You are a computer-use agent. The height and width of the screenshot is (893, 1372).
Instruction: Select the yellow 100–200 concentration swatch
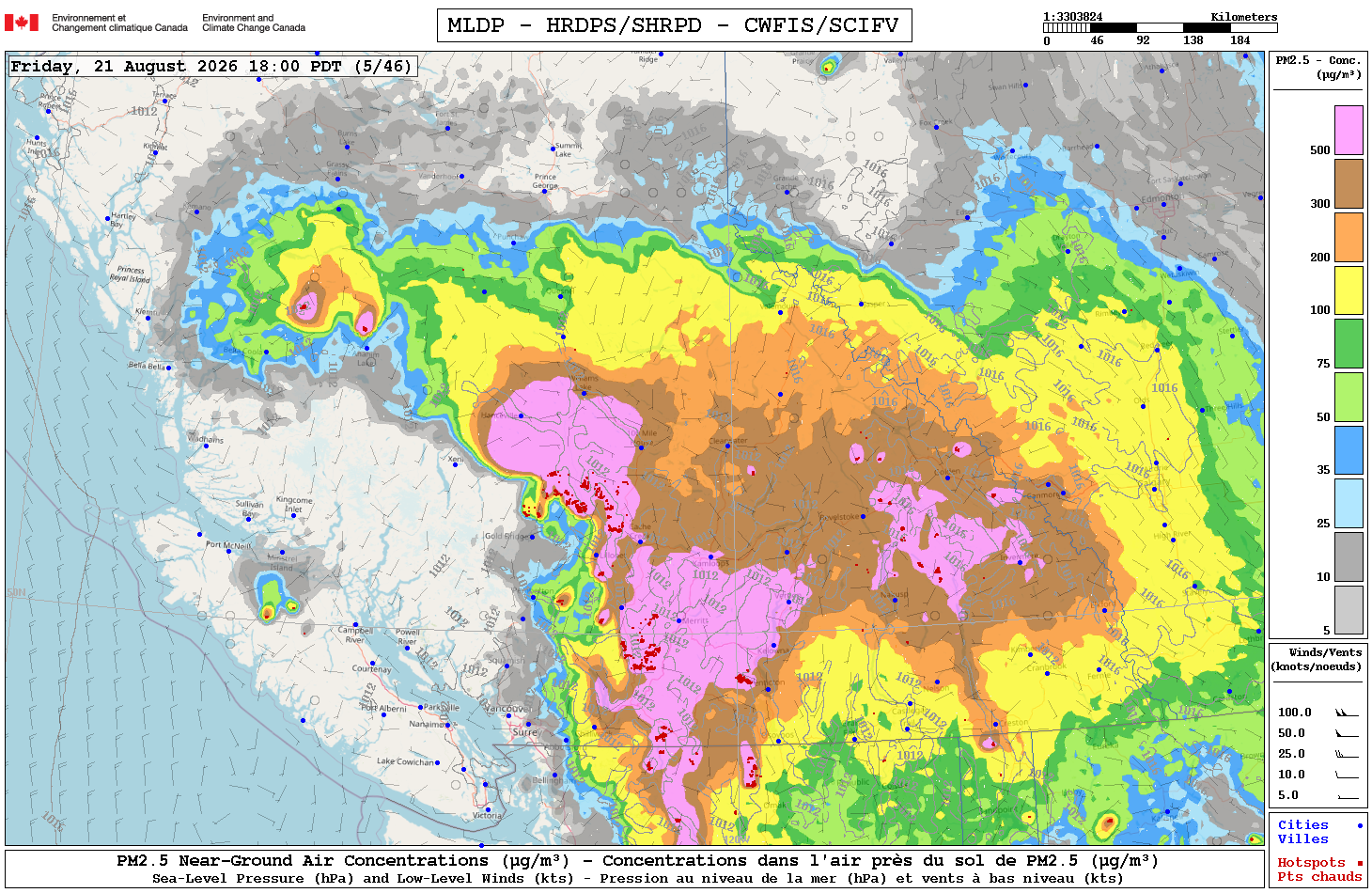click(x=1349, y=290)
